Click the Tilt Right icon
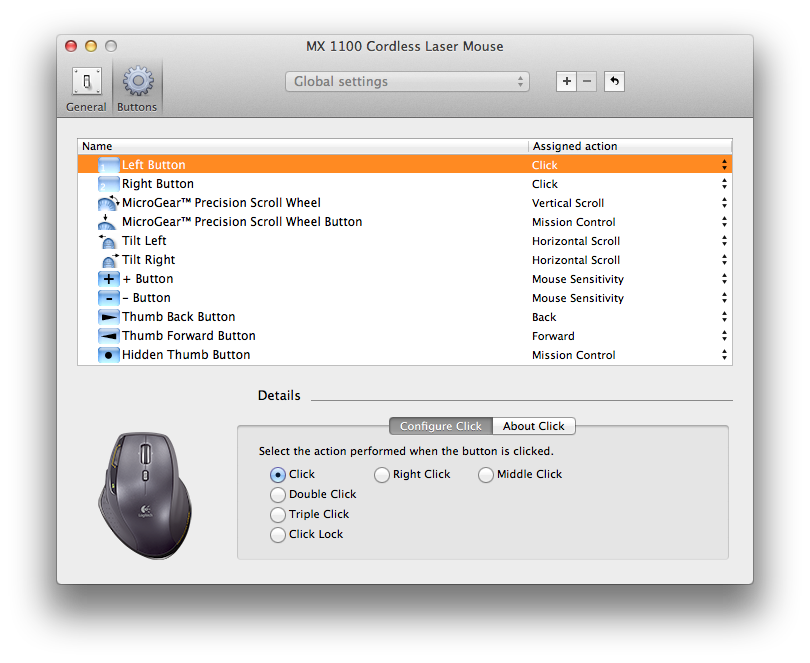 tap(108, 260)
